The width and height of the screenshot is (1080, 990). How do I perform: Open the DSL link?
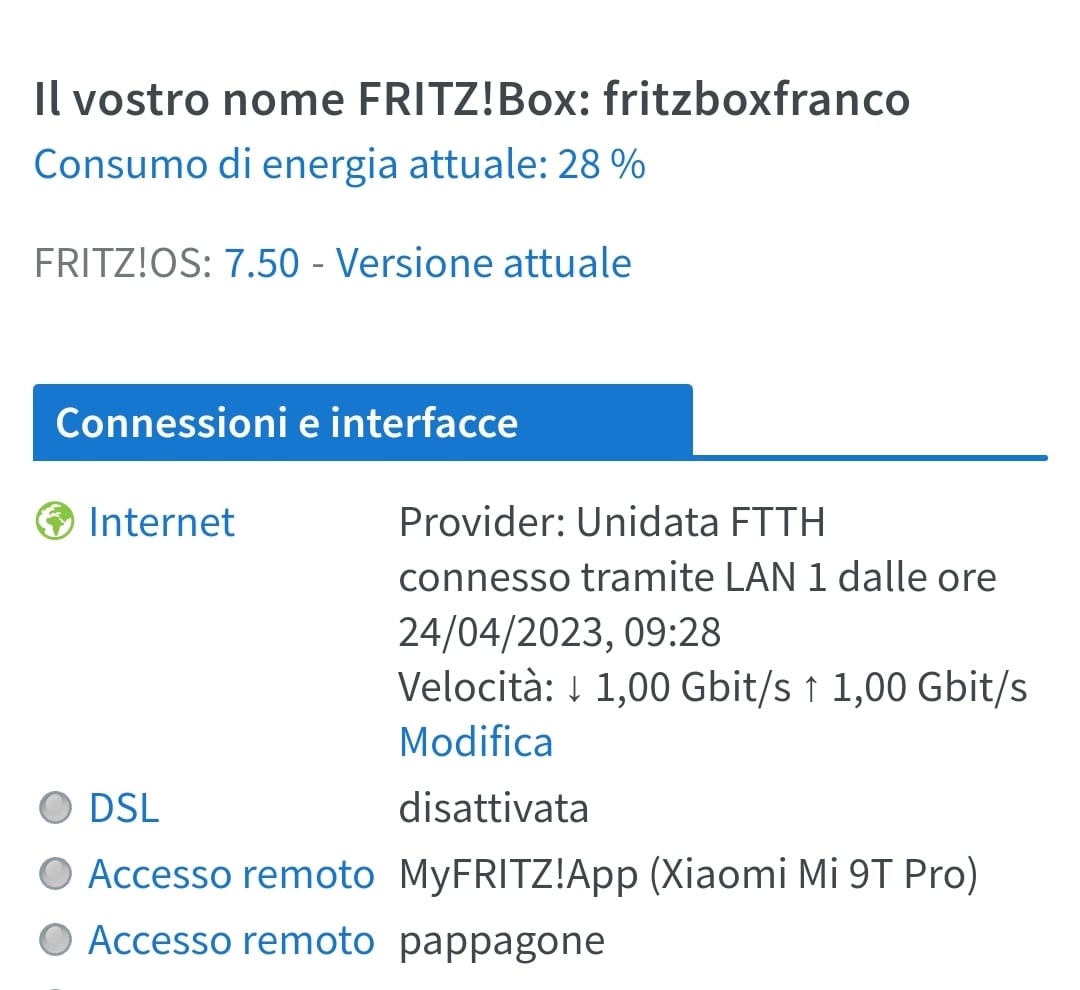click(124, 808)
